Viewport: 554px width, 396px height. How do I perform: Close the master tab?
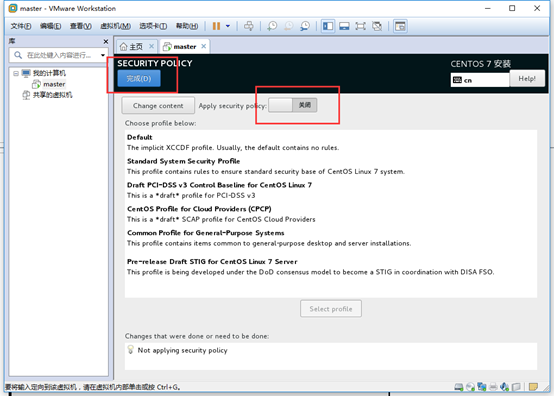point(204,46)
